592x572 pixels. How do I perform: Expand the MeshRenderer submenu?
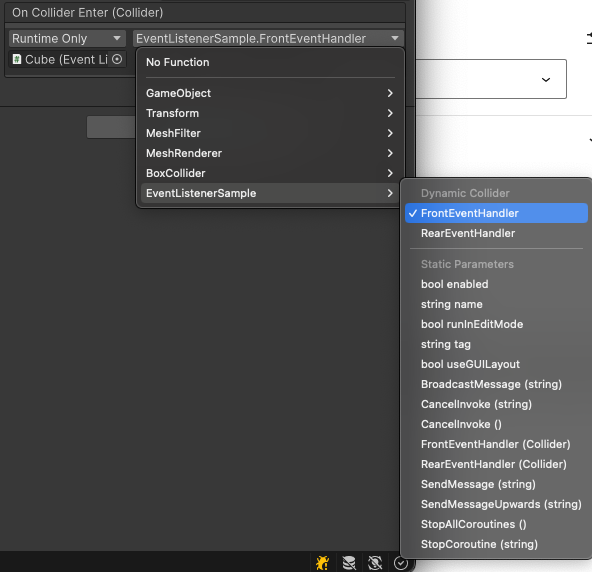click(x=270, y=153)
